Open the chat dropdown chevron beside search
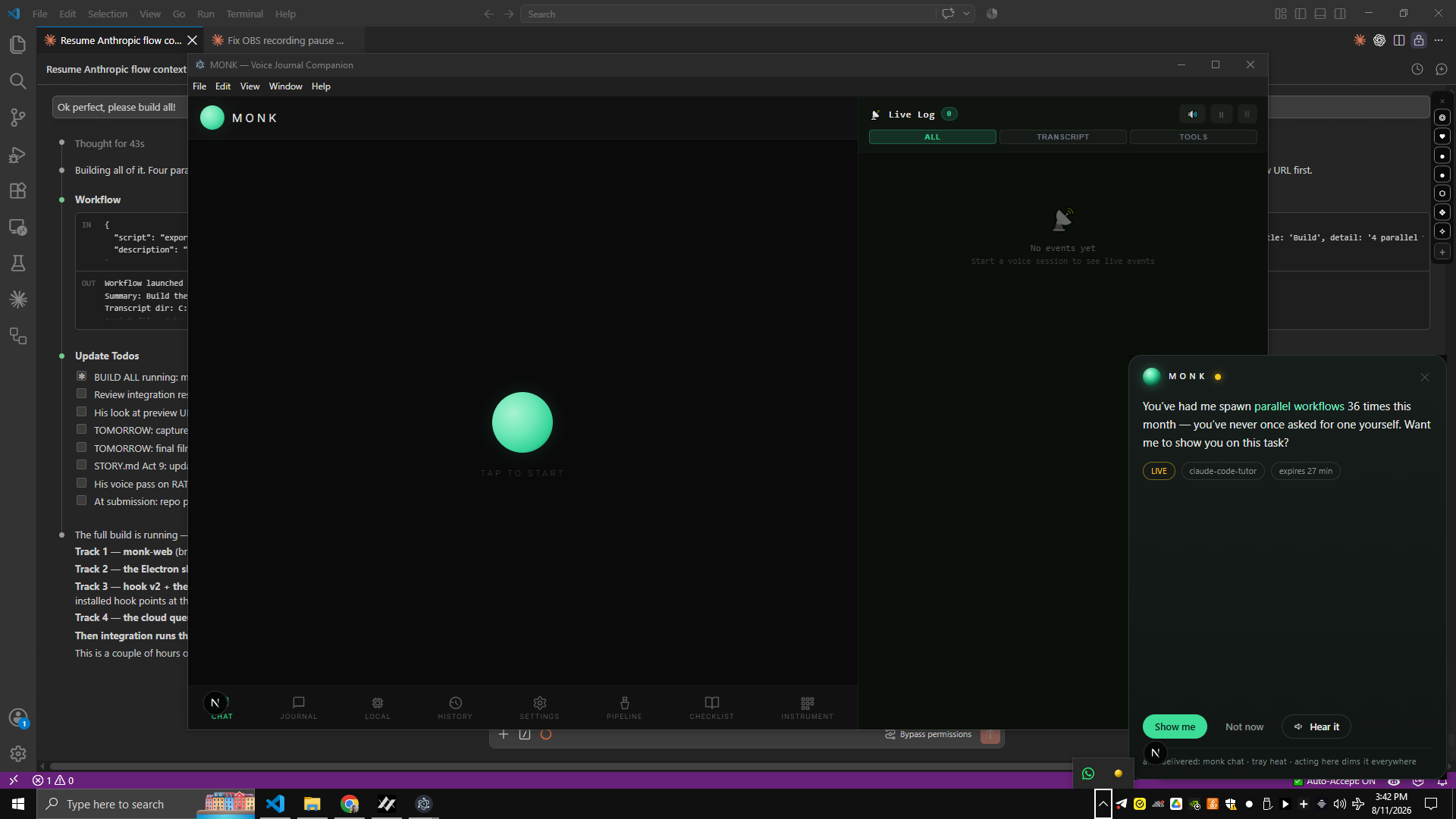 click(967, 14)
